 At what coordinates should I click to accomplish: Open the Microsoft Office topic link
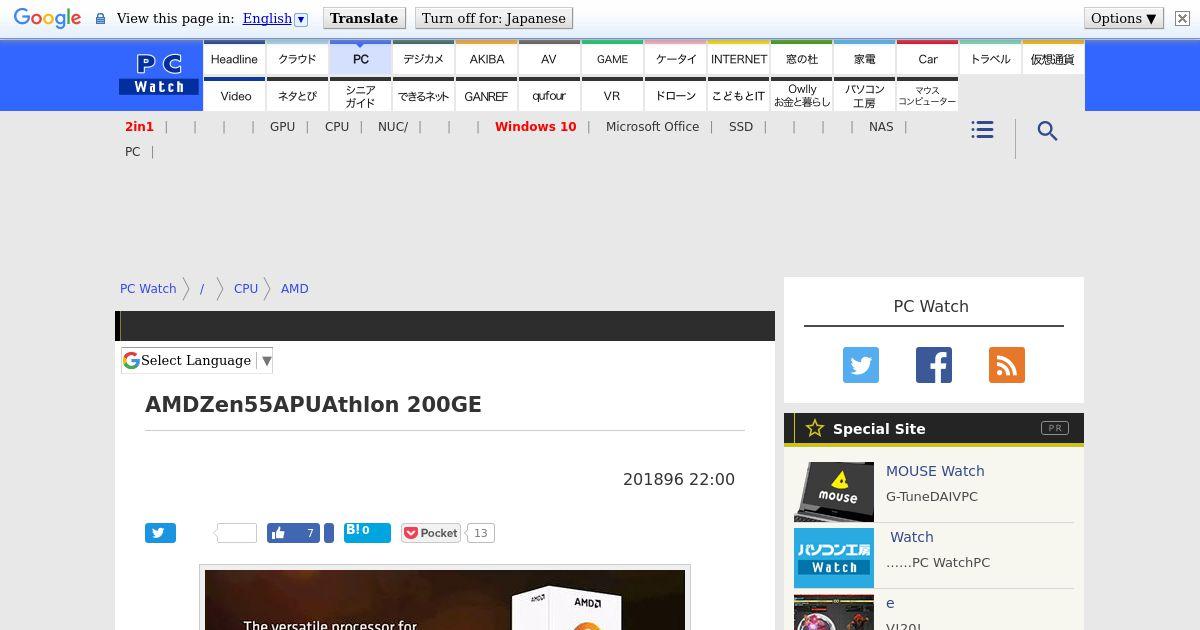652,127
